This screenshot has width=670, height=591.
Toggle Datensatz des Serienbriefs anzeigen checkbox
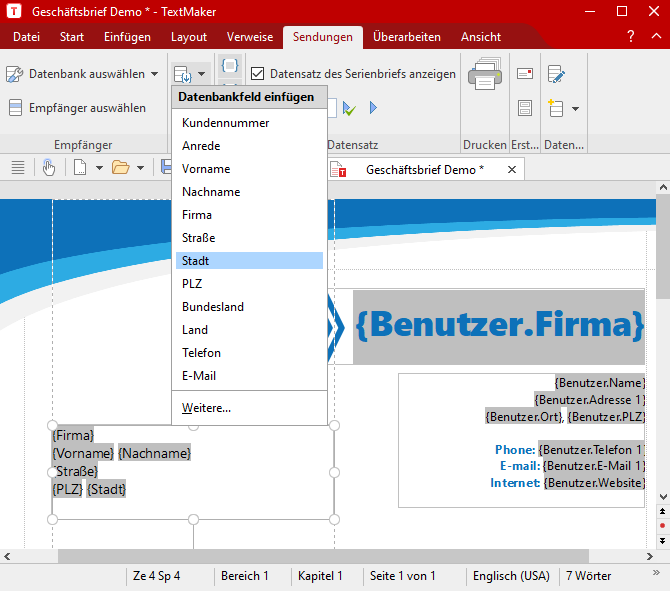coord(257,74)
